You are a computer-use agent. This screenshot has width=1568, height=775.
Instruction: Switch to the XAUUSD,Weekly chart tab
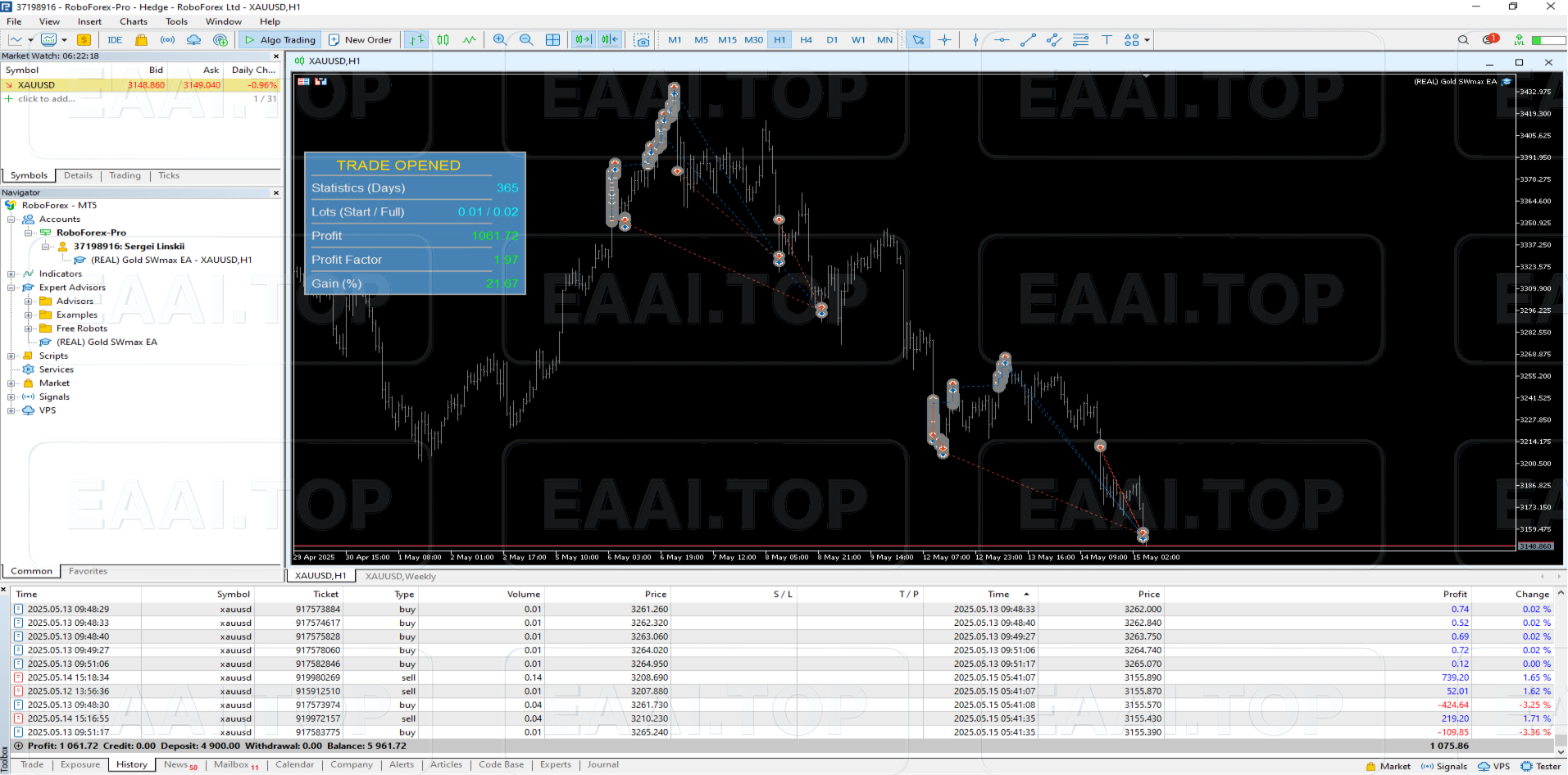(x=401, y=576)
